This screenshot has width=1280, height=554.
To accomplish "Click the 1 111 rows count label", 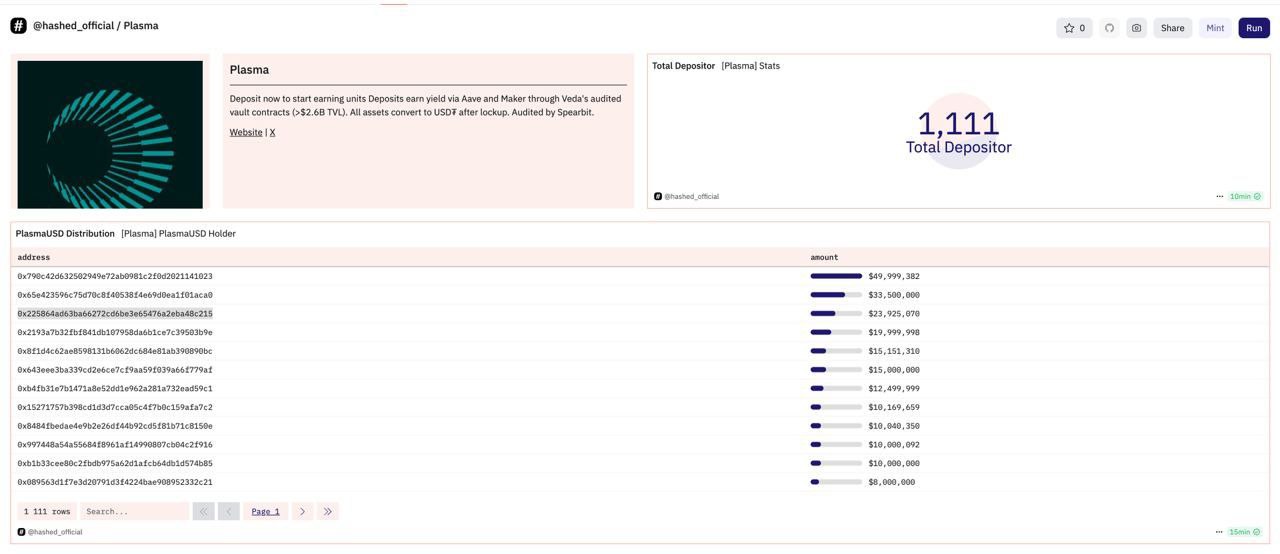I will pos(47,511).
